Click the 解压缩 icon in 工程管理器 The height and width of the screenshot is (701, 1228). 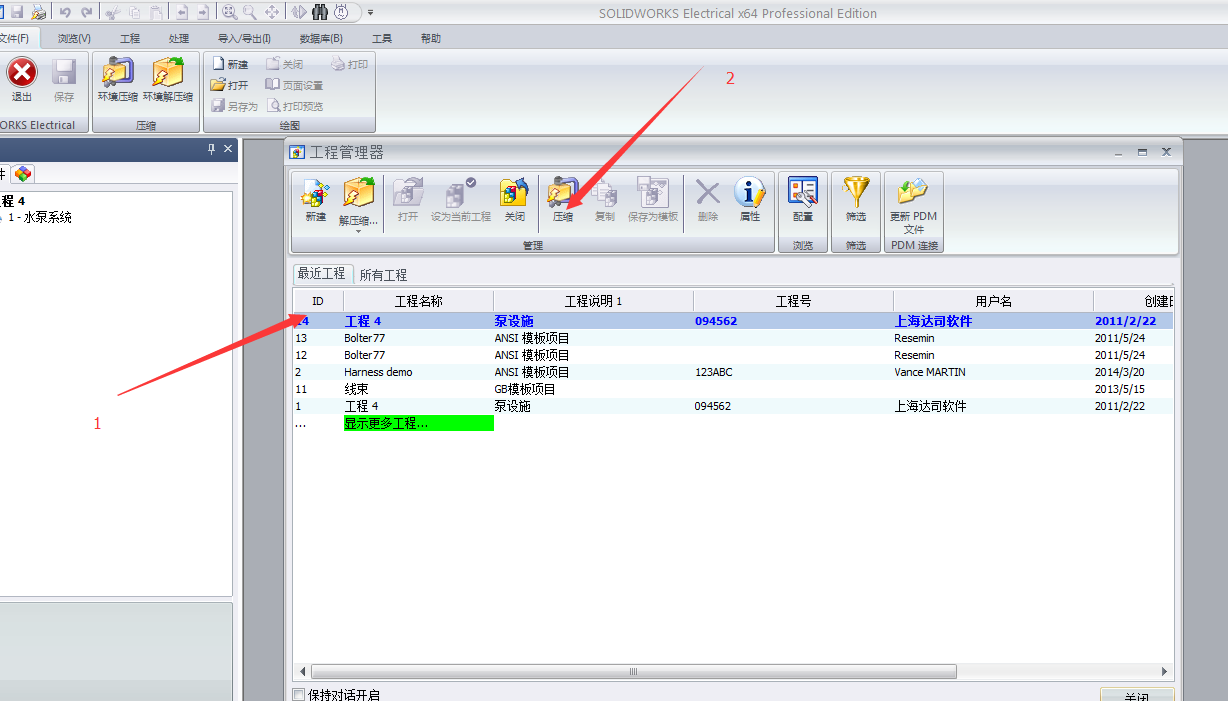(x=358, y=193)
